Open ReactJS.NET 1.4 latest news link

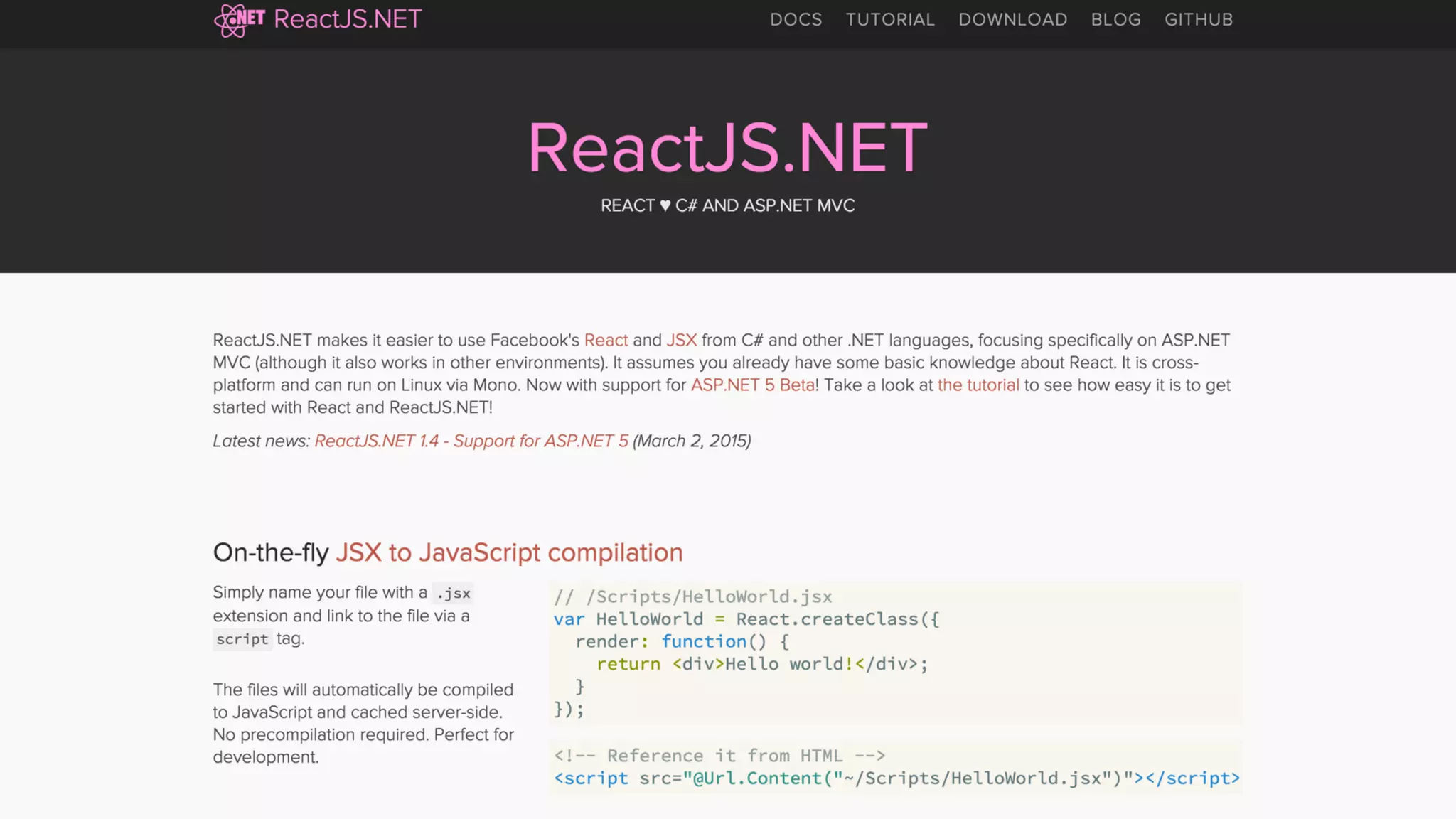471,441
